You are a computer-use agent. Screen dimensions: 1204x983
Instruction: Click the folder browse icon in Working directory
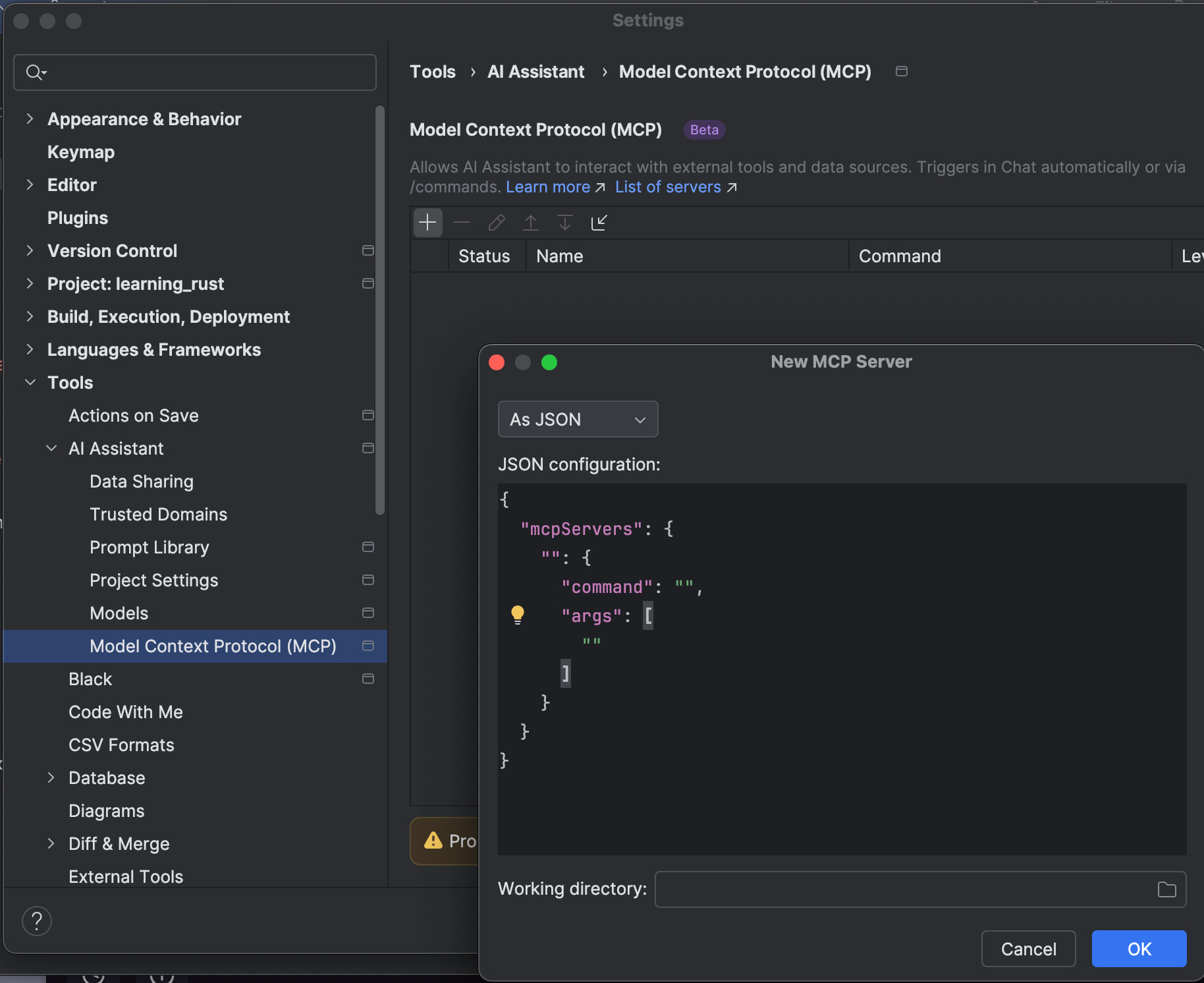[1166, 889]
